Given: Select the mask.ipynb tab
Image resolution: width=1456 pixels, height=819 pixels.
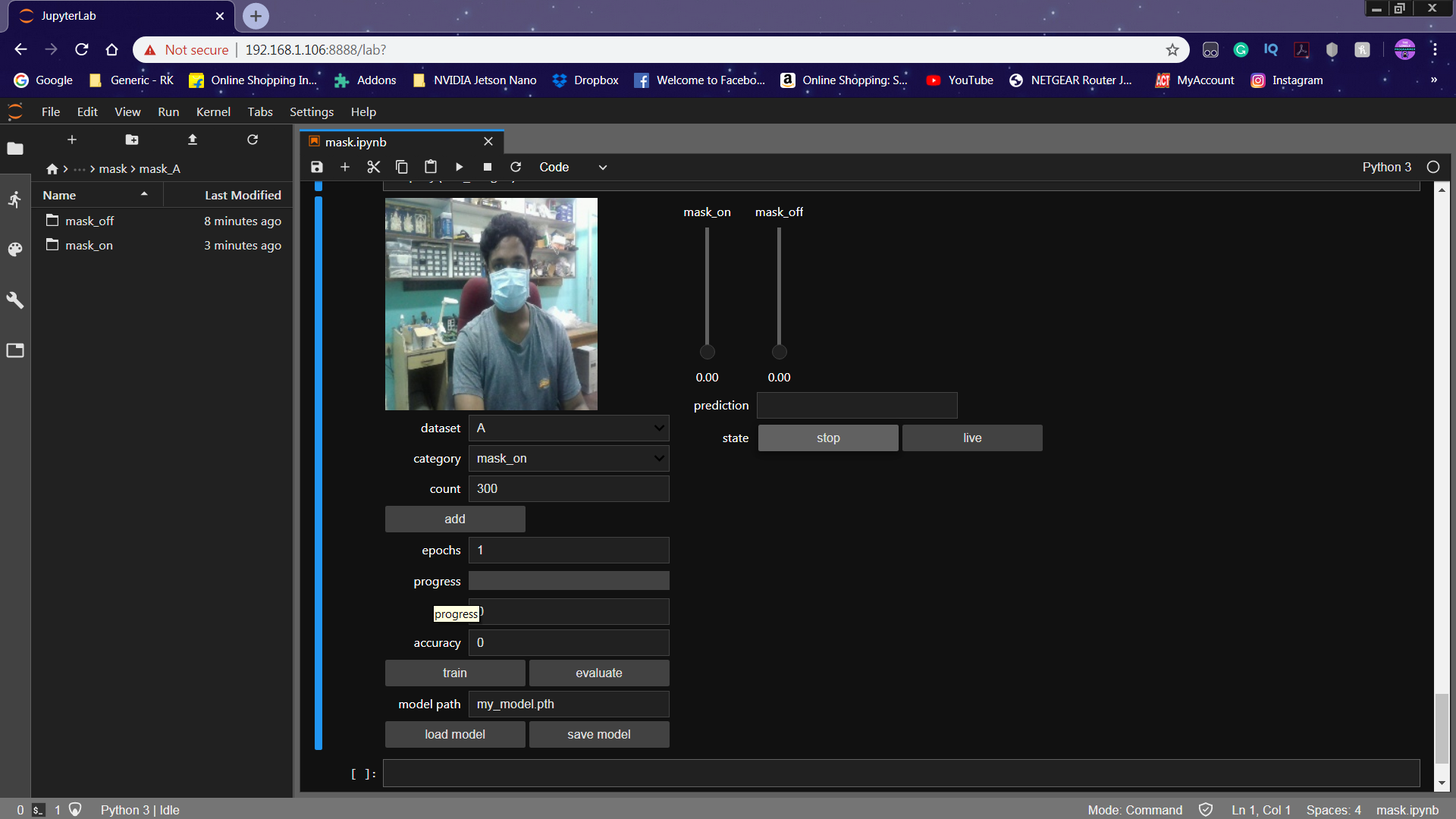Looking at the screenshot, I should pos(356,142).
